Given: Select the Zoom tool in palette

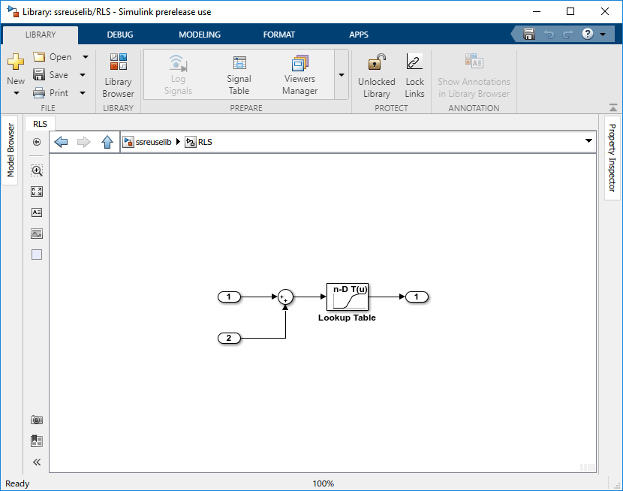Looking at the screenshot, I should (37, 171).
